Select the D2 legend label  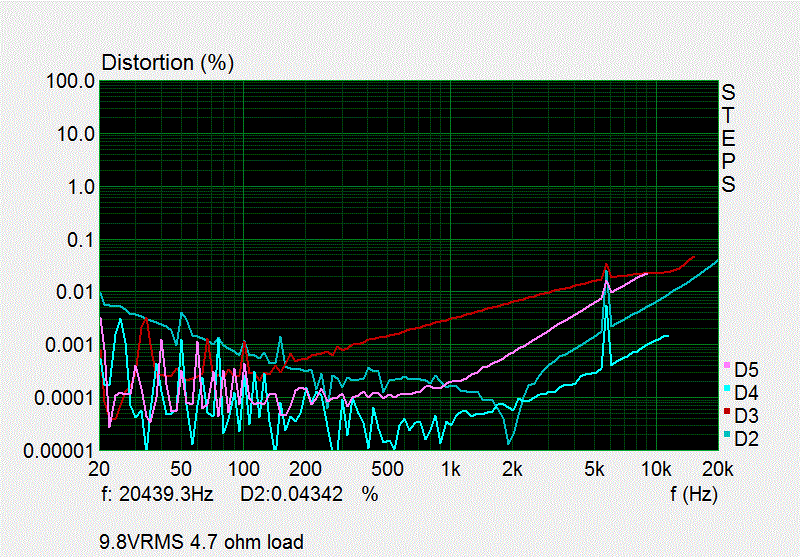(x=746, y=439)
